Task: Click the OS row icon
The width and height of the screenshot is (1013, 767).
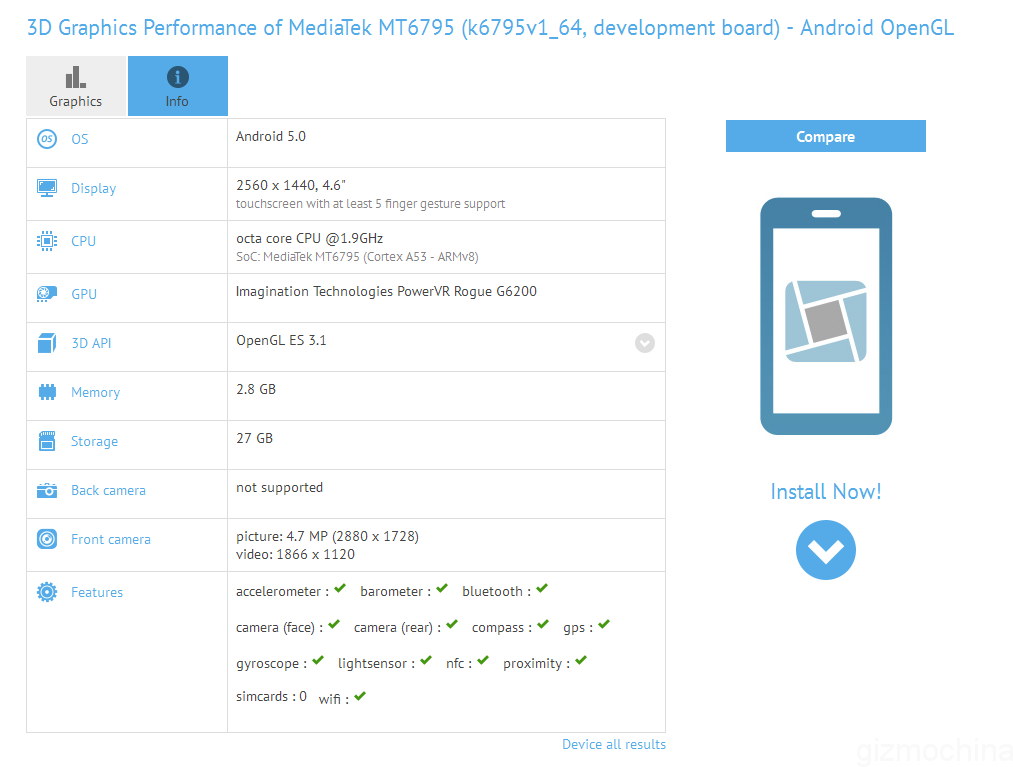Action: pos(46,139)
